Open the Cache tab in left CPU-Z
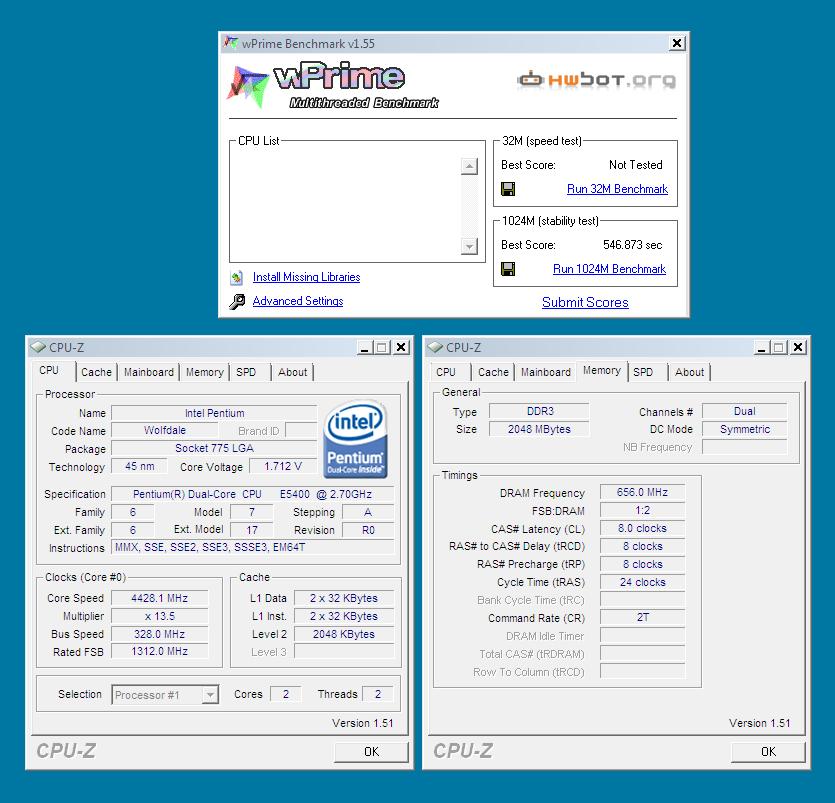 [x=96, y=372]
